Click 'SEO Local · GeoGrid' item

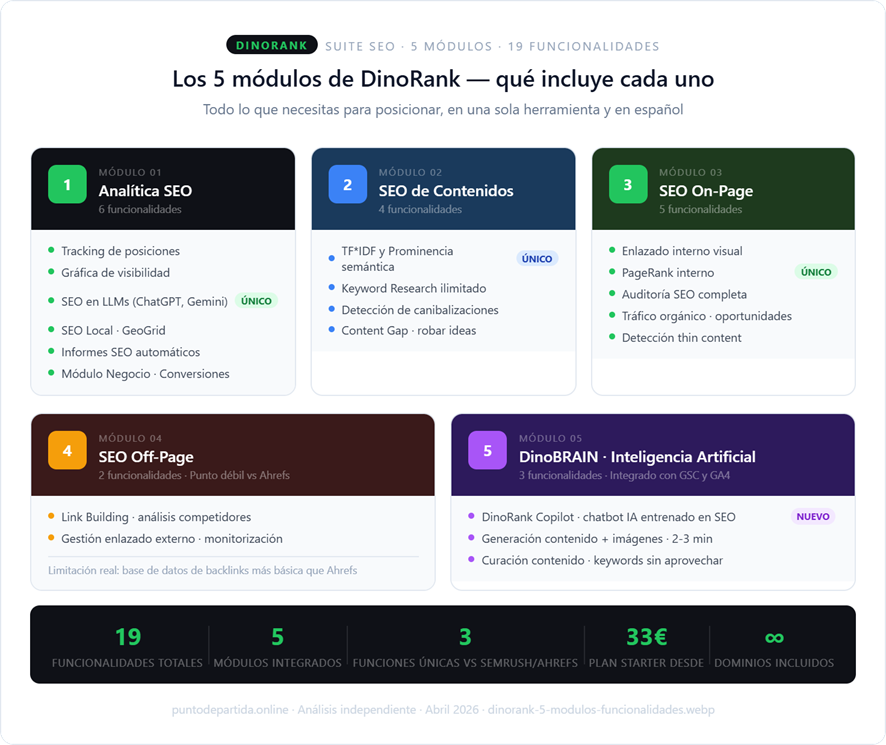(x=113, y=330)
